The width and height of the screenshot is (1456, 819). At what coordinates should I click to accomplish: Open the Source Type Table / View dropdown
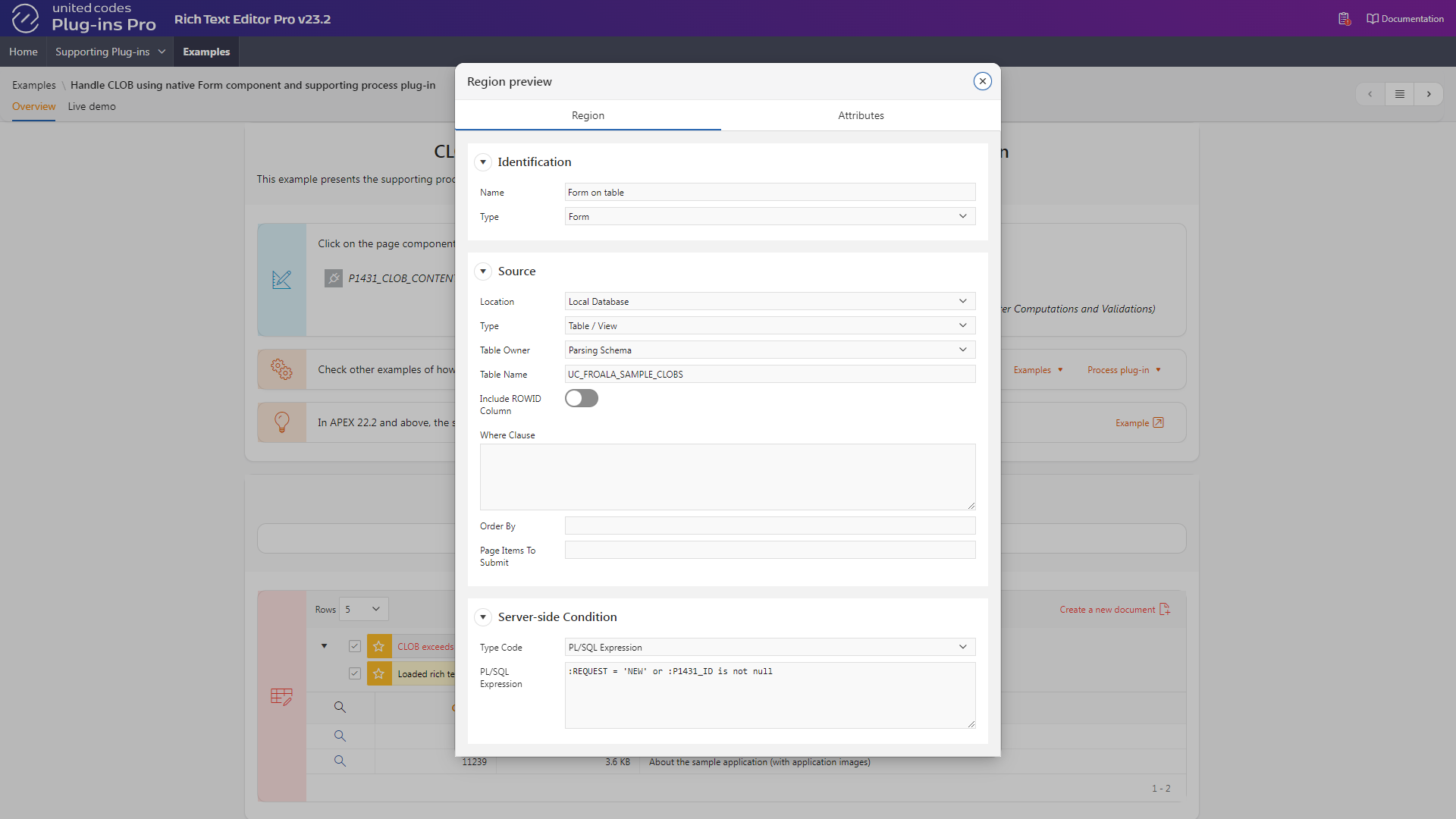click(x=770, y=325)
